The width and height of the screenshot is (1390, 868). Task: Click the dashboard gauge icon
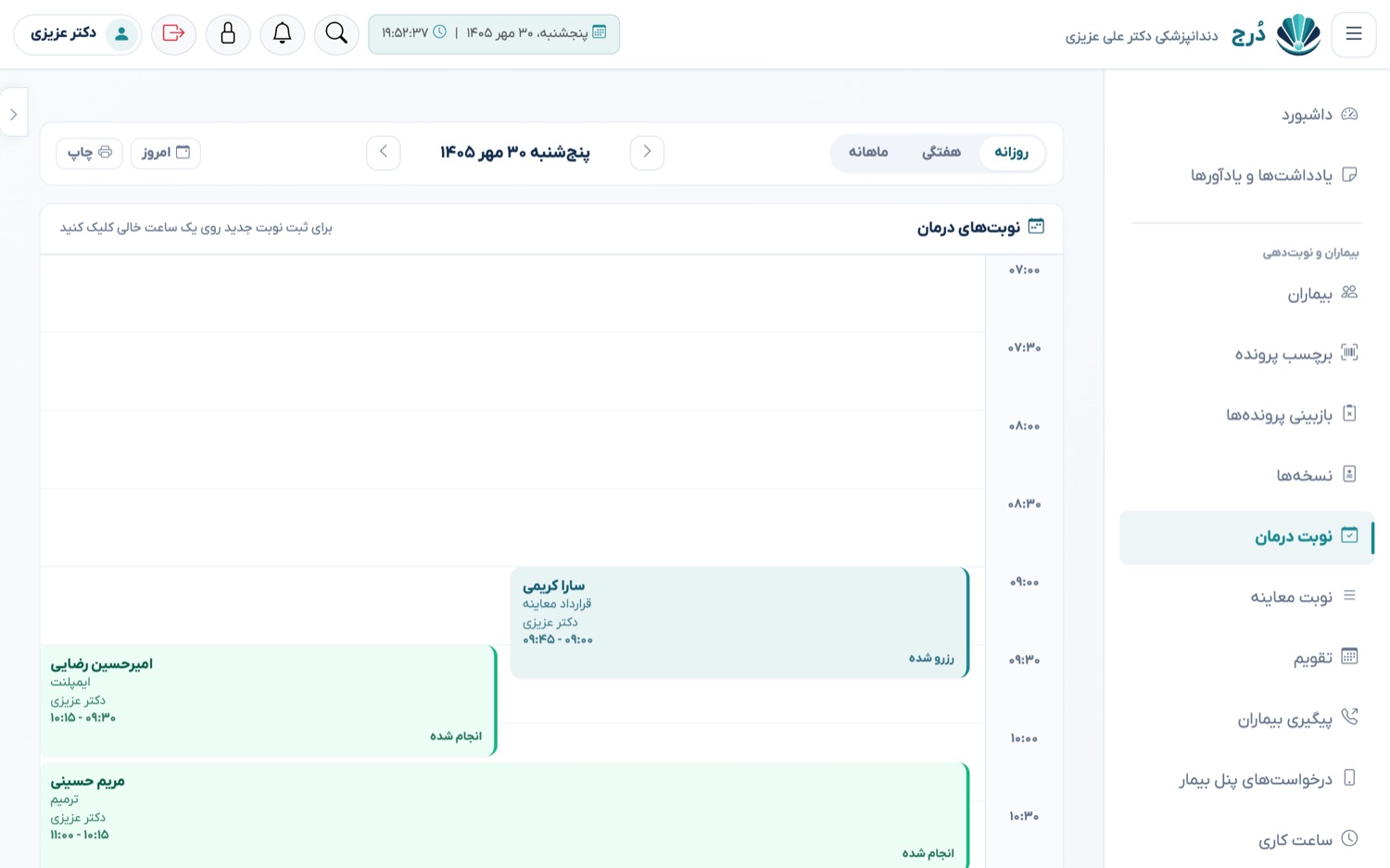1349,114
